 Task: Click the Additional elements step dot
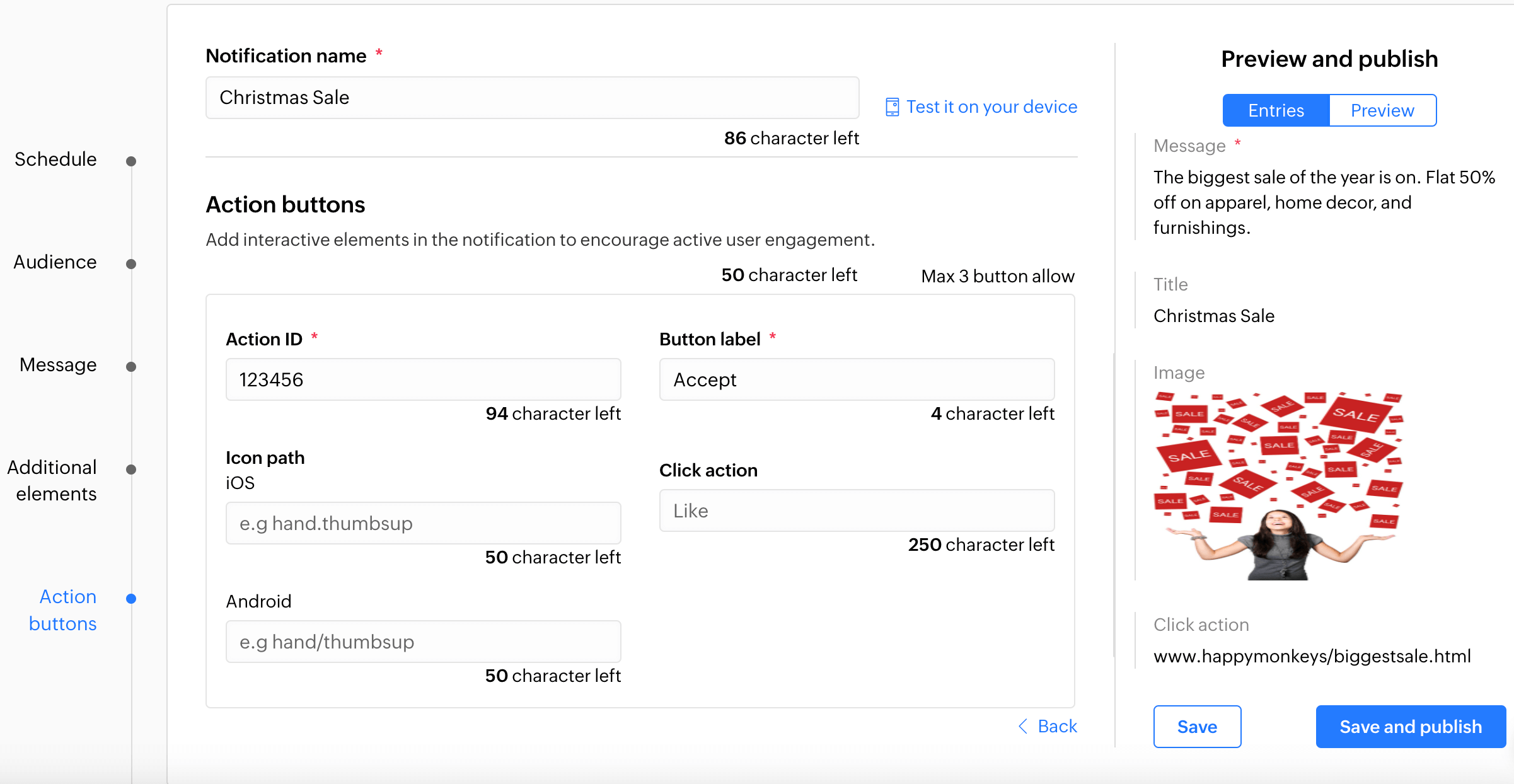pyautogui.click(x=131, y=470)
